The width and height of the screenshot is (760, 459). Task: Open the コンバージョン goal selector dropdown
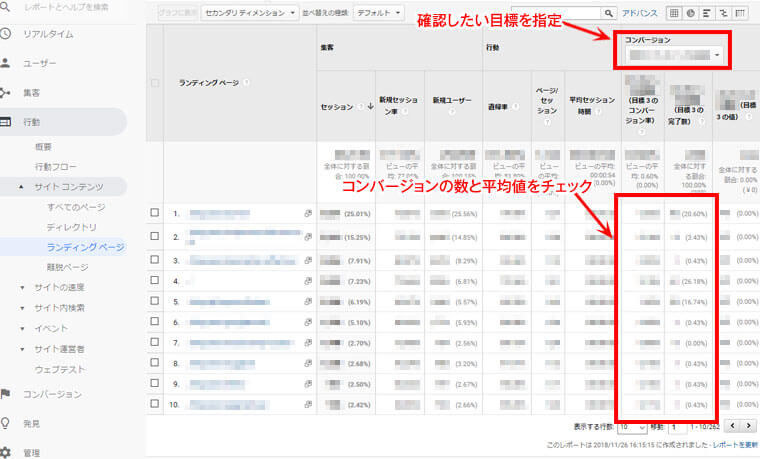674,55
